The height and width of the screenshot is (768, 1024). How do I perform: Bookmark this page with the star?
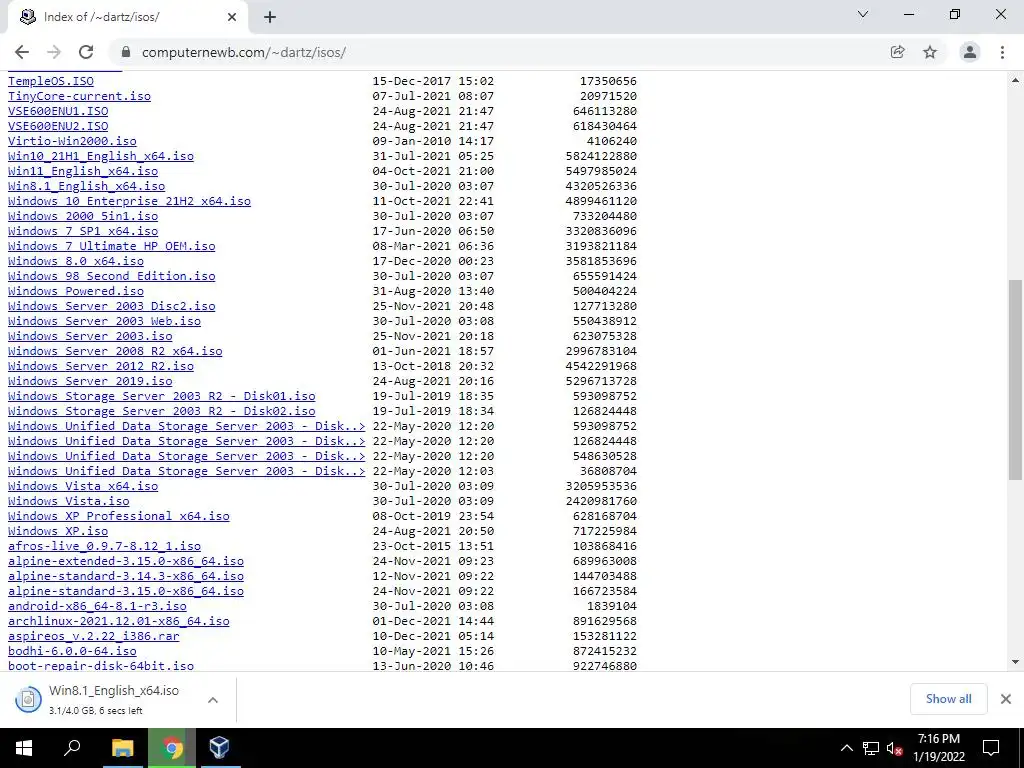930,52
